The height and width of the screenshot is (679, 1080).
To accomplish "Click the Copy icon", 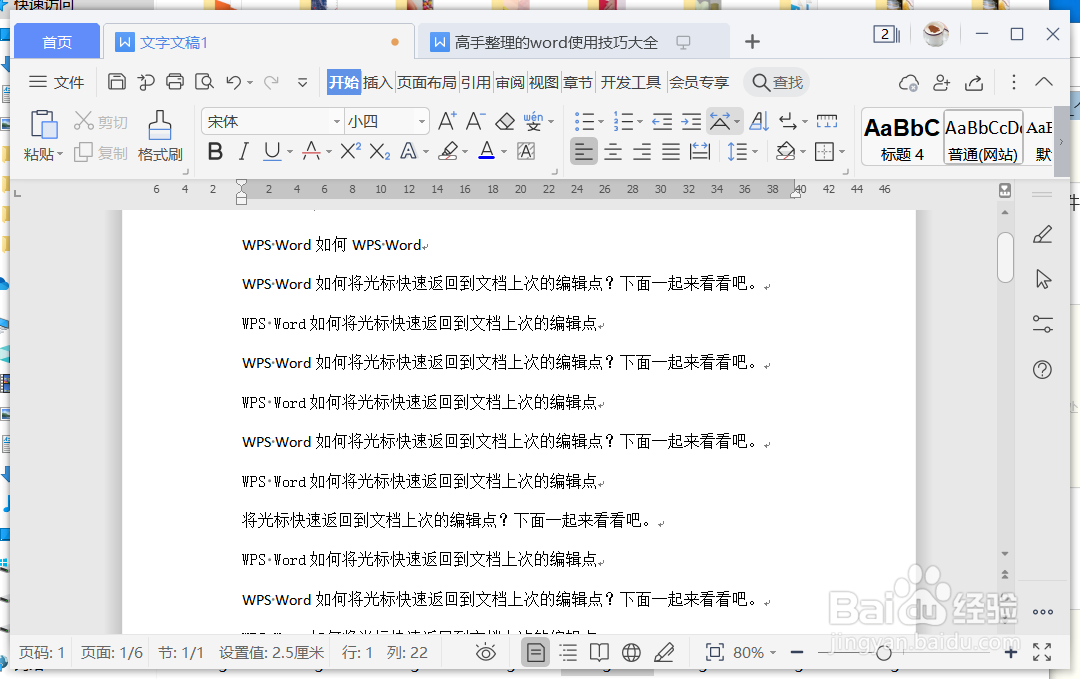I will [x=83, y=152].
